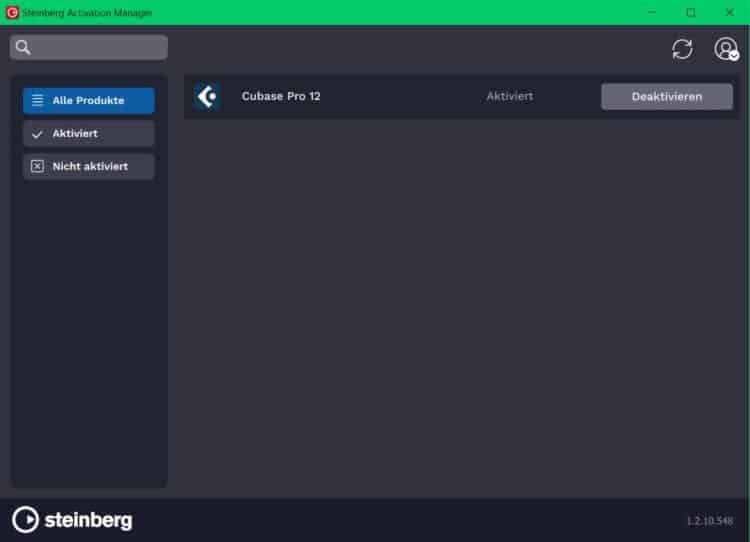Click the Aktiviert status text
This screenshot has width=750, height=542.
[510, 96]
